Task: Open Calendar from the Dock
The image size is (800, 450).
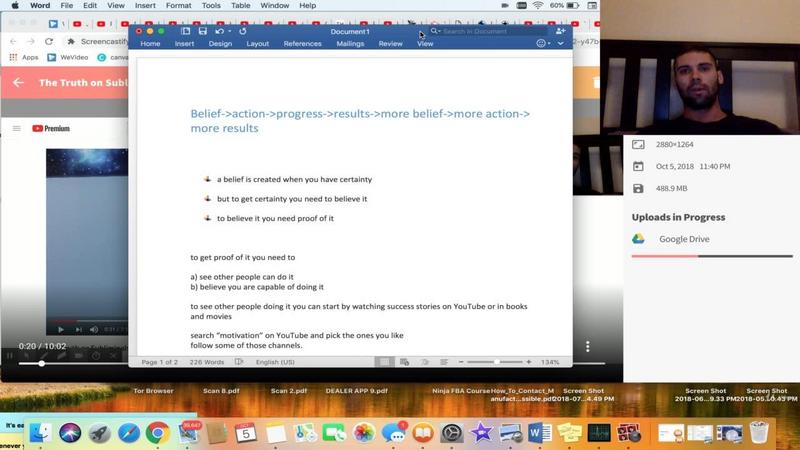Action: (246, 433)
